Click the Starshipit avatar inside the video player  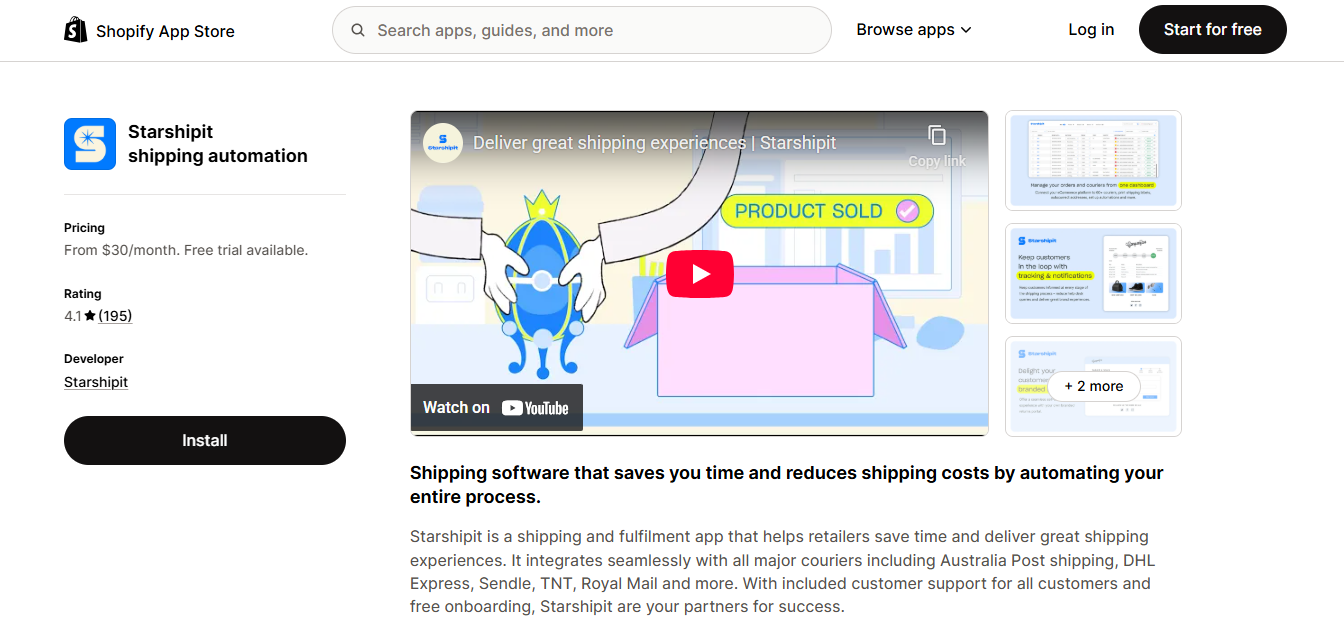click(442, 142)
